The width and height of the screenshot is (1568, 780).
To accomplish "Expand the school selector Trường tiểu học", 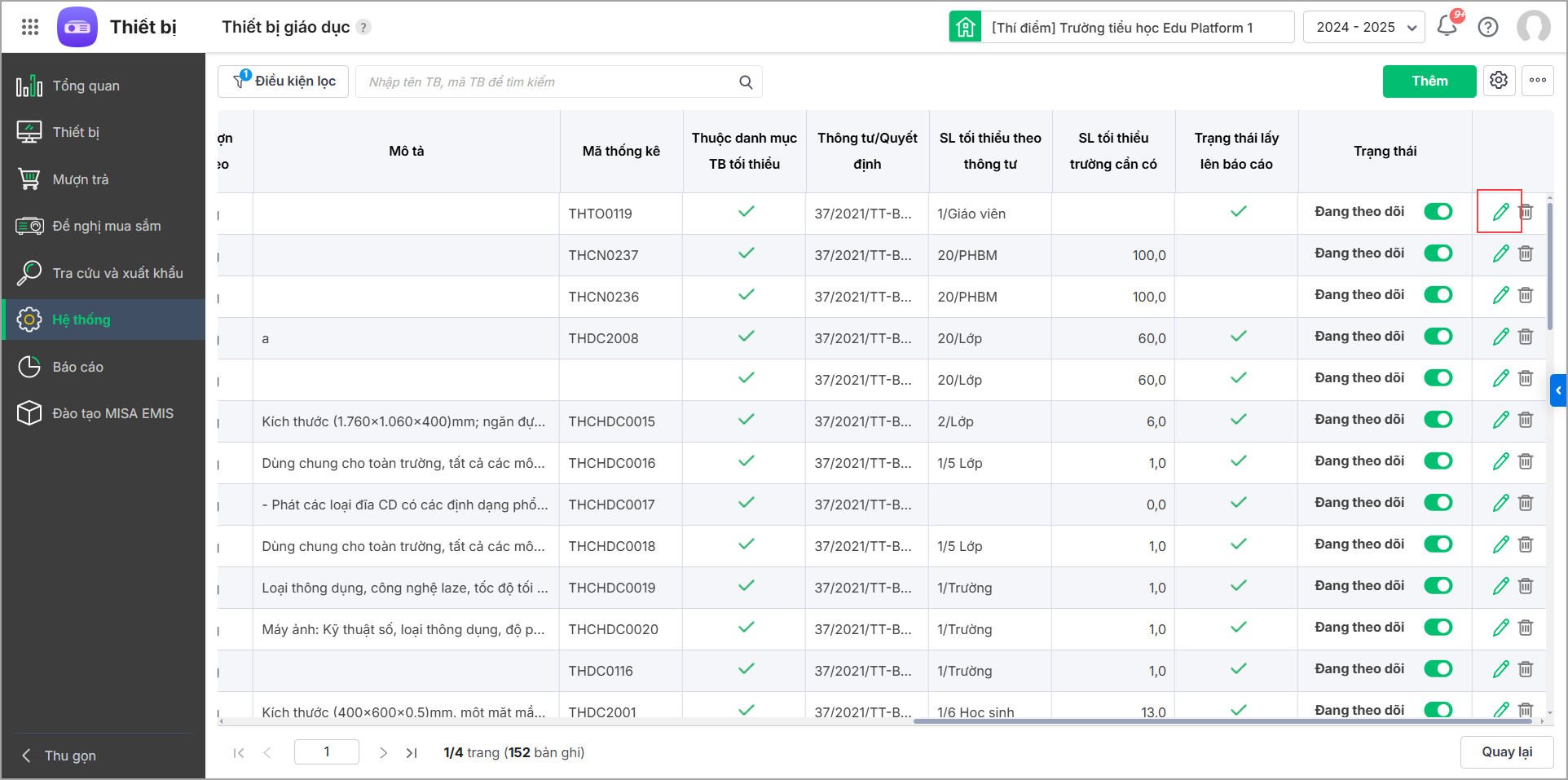I will pos(1121,27).
